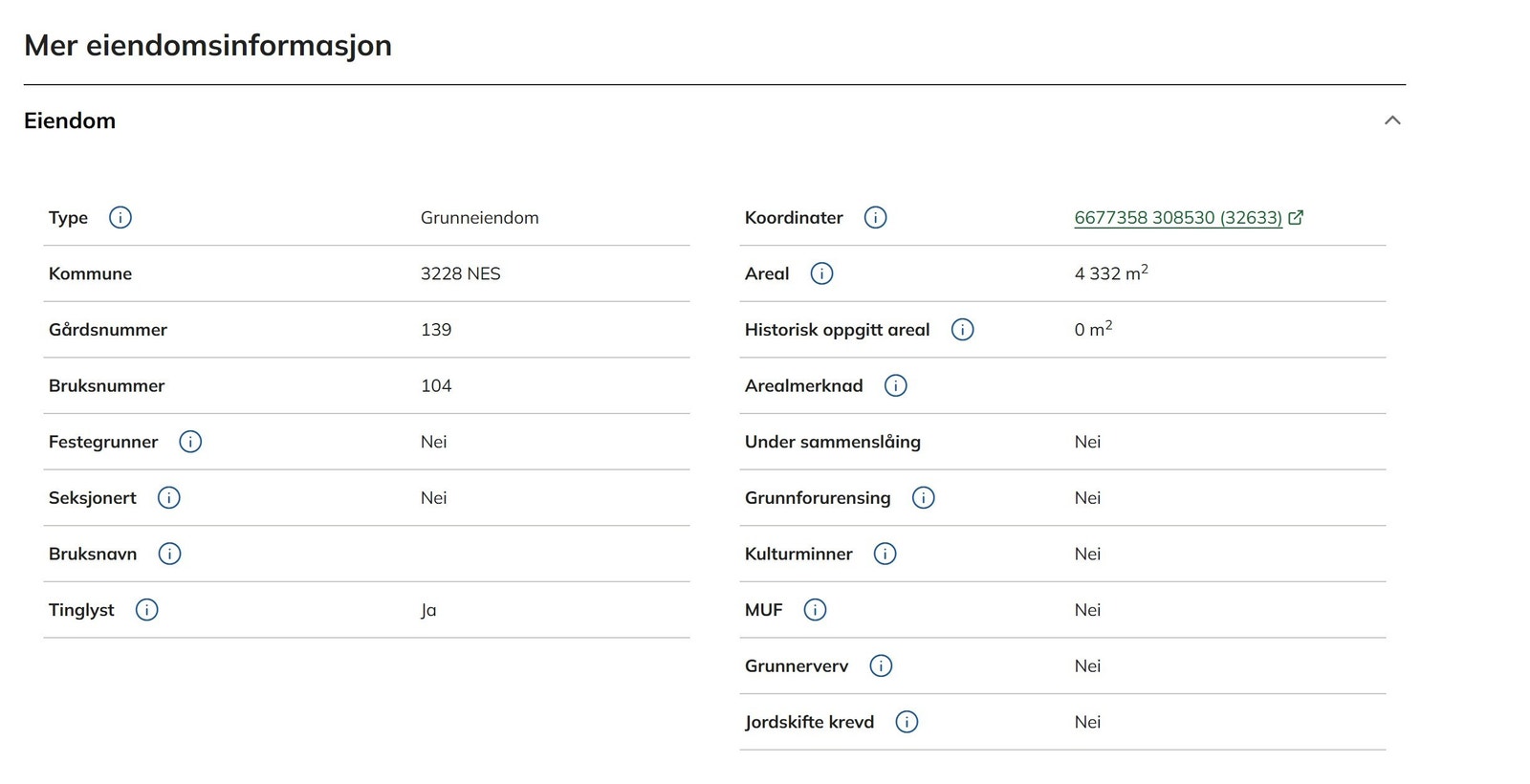Open the Areal info icon
Screen dimensions: 1530x784
tap(821, 274)
